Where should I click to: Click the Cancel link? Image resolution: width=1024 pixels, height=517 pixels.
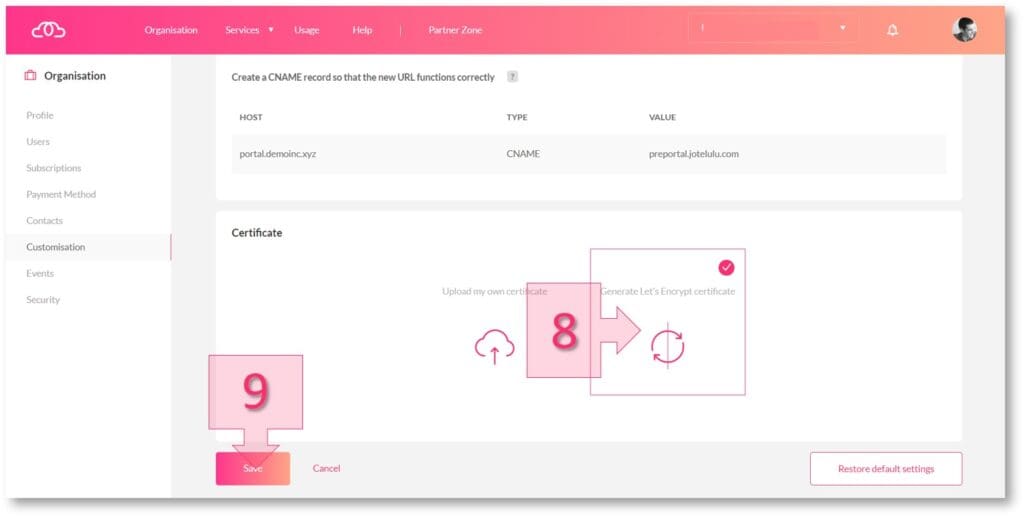pyautogui.click(x=326, y=468)
